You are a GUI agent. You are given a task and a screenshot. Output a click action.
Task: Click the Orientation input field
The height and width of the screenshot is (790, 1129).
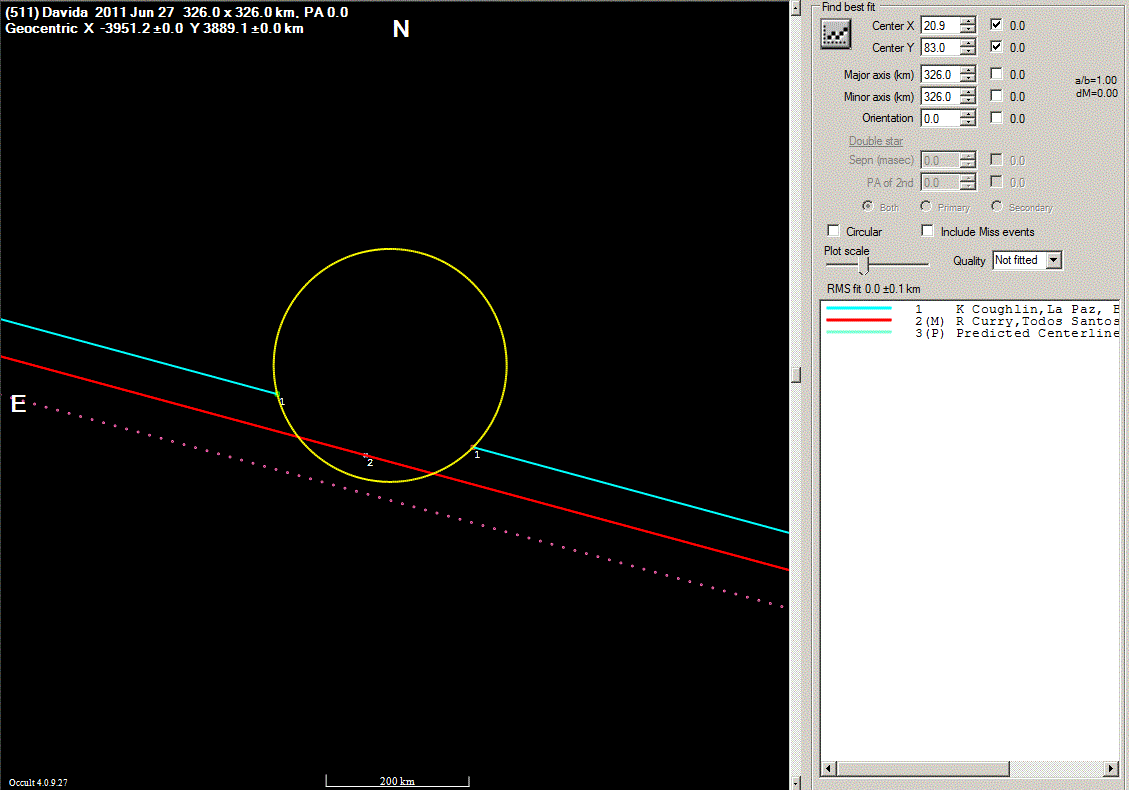(940, 118)
